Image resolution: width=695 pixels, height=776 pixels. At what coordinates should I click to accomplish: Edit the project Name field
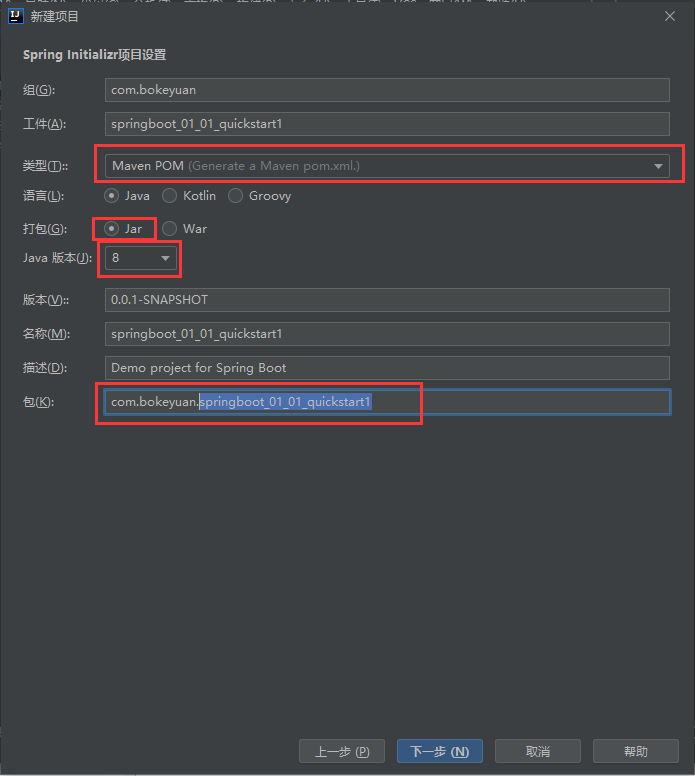point(386,334)
